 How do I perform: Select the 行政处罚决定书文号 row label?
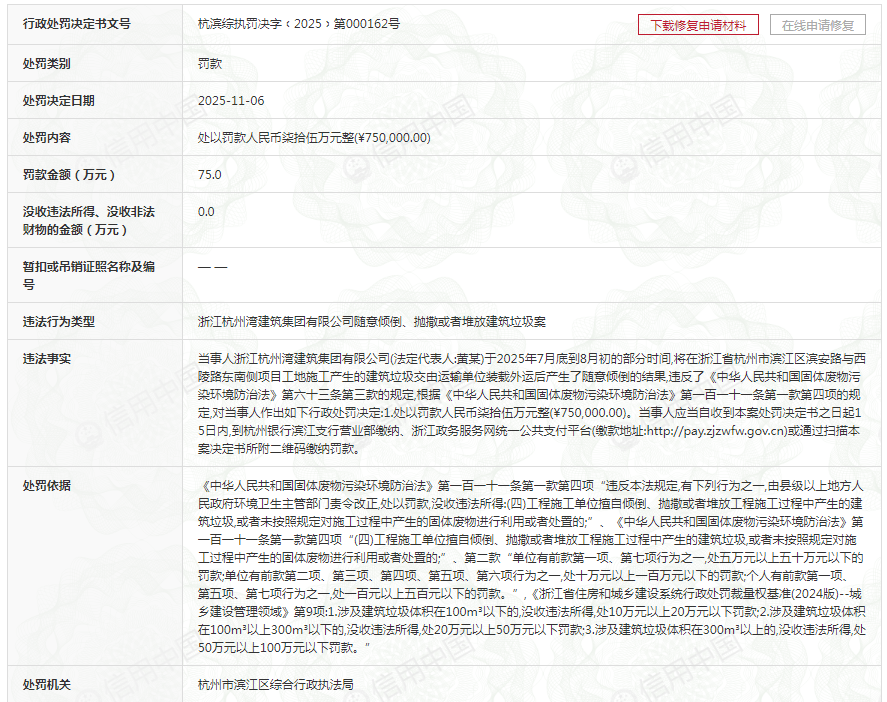tap(76, 24)
